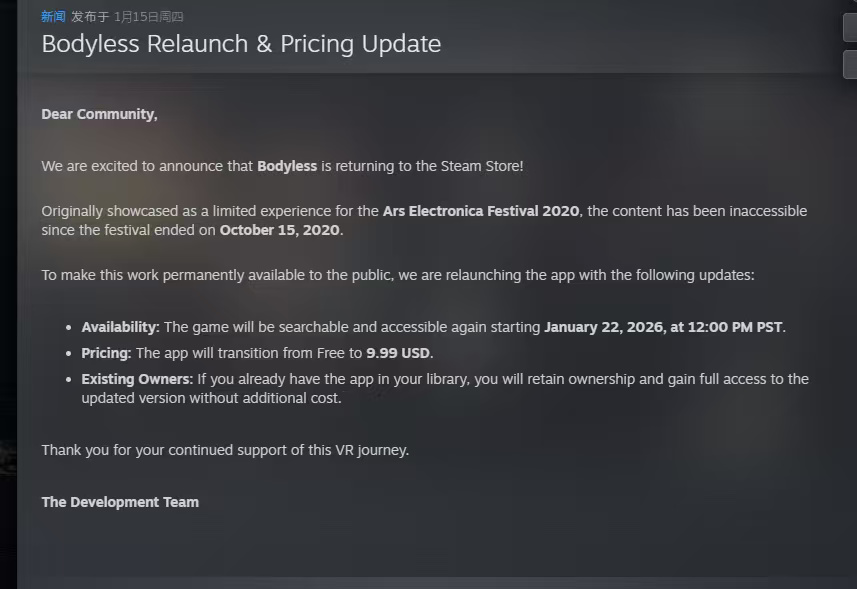Click the paragraph starting To make this work
The image size is (857, 589).
click(398, 275)
